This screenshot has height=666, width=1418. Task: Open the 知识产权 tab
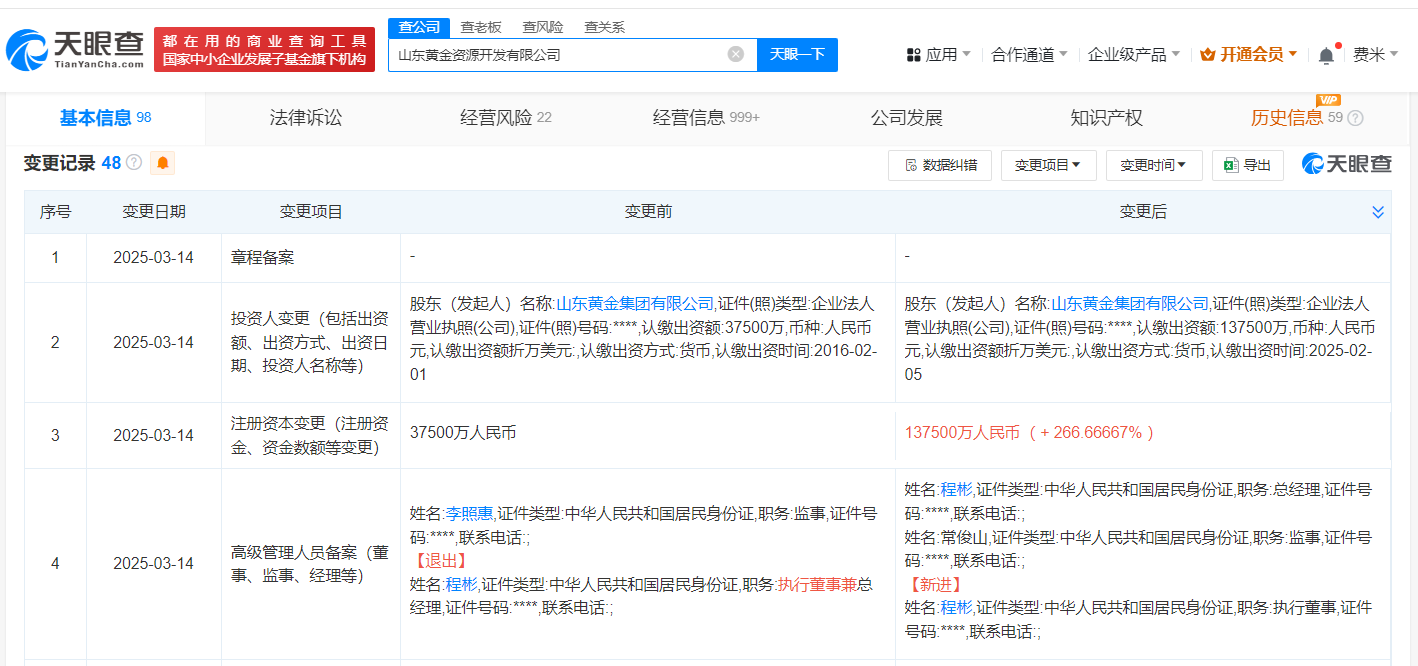tap(1107, 118)
